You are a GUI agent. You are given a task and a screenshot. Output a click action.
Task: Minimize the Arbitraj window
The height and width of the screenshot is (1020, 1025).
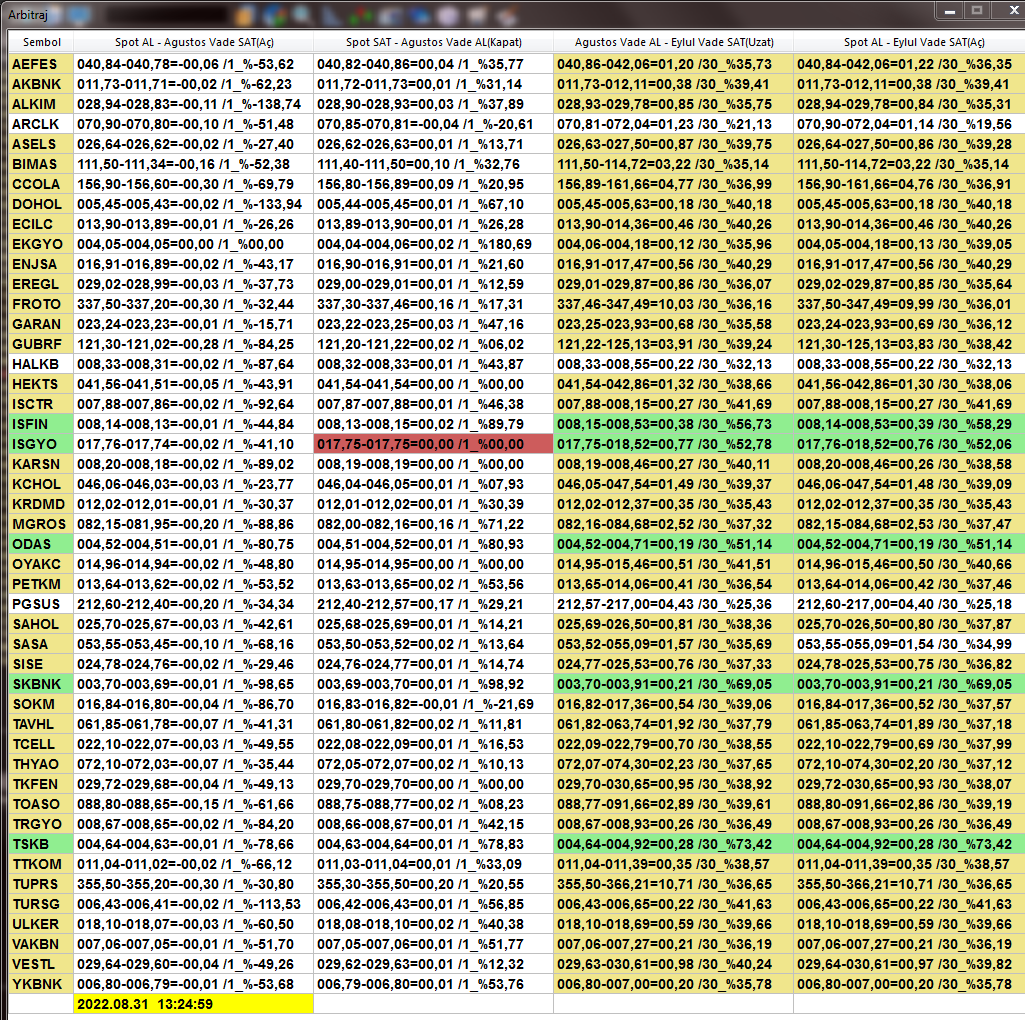point(950,10)
